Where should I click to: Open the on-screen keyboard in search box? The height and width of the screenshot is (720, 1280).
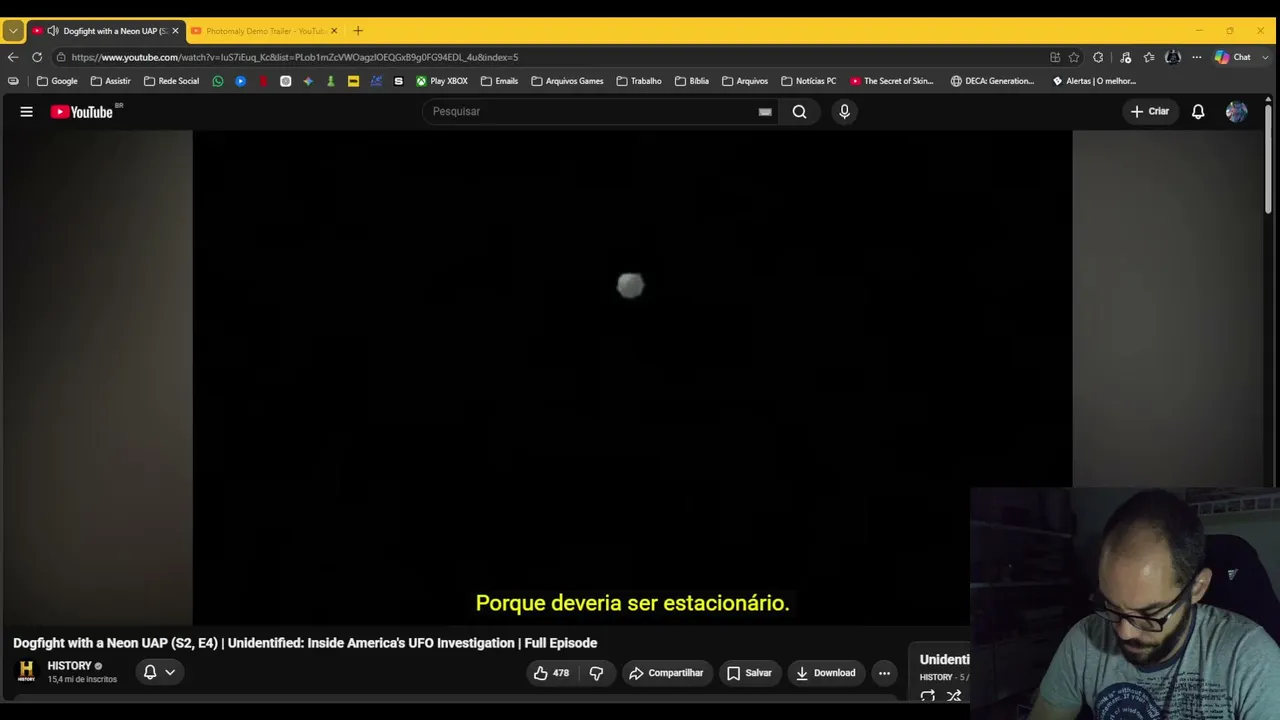pos(765,112)
